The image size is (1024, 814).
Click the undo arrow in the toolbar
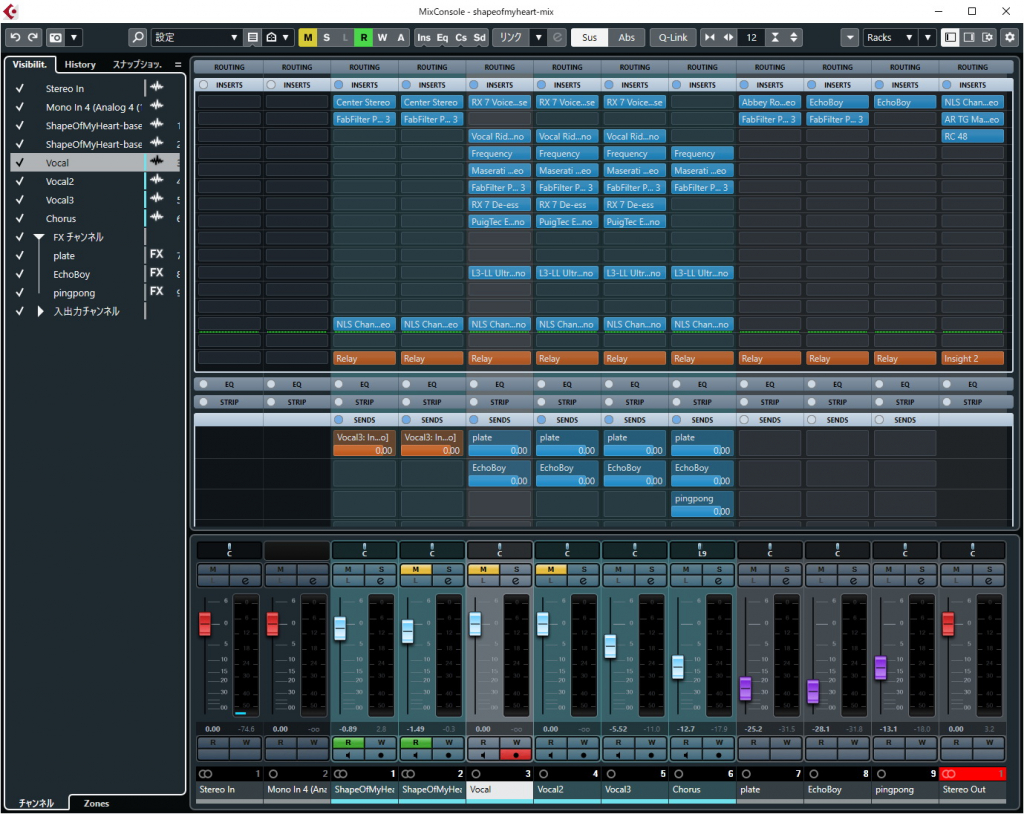(15, 37)
